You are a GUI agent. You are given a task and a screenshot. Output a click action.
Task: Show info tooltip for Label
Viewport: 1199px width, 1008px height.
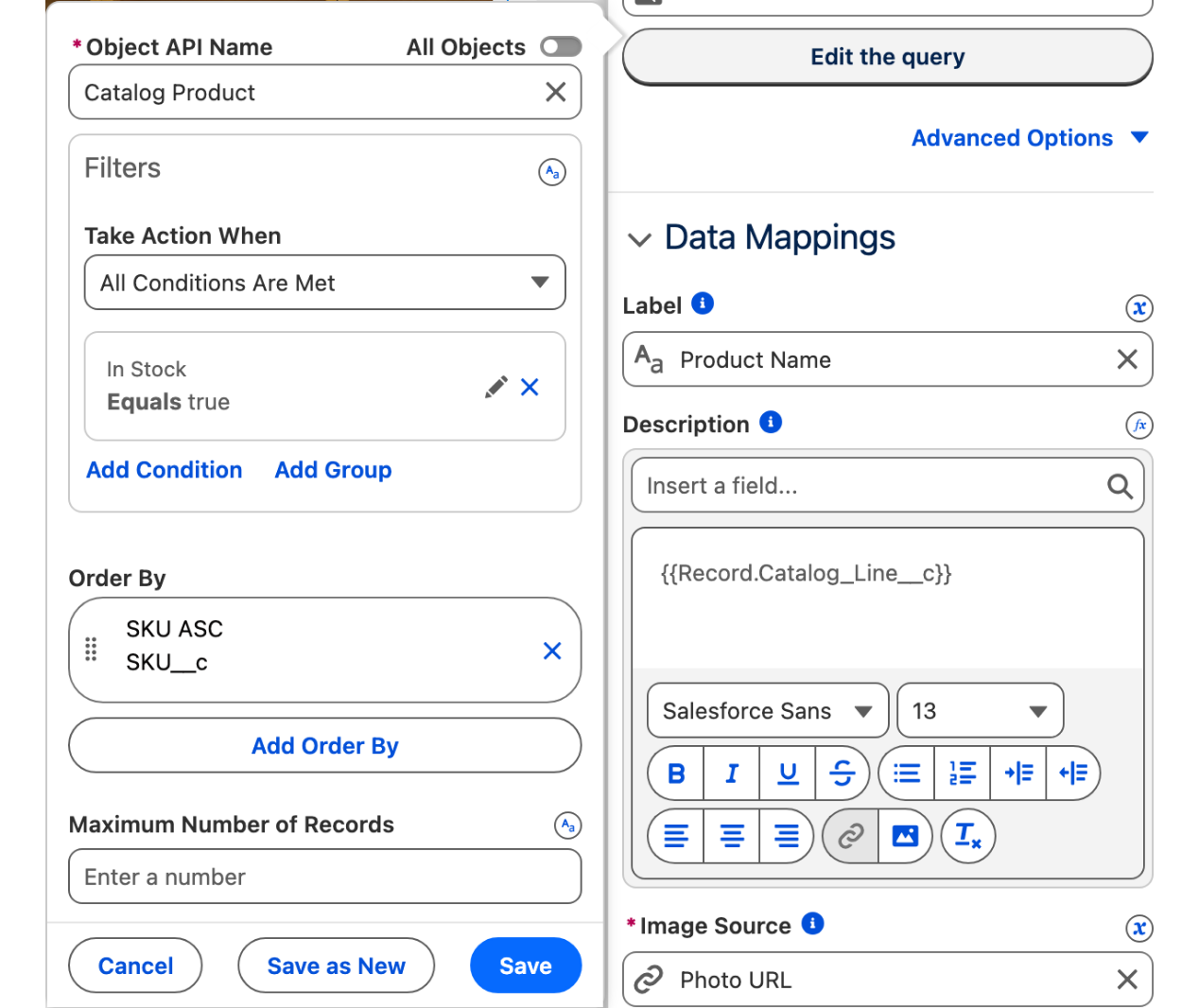pos(703,304)
